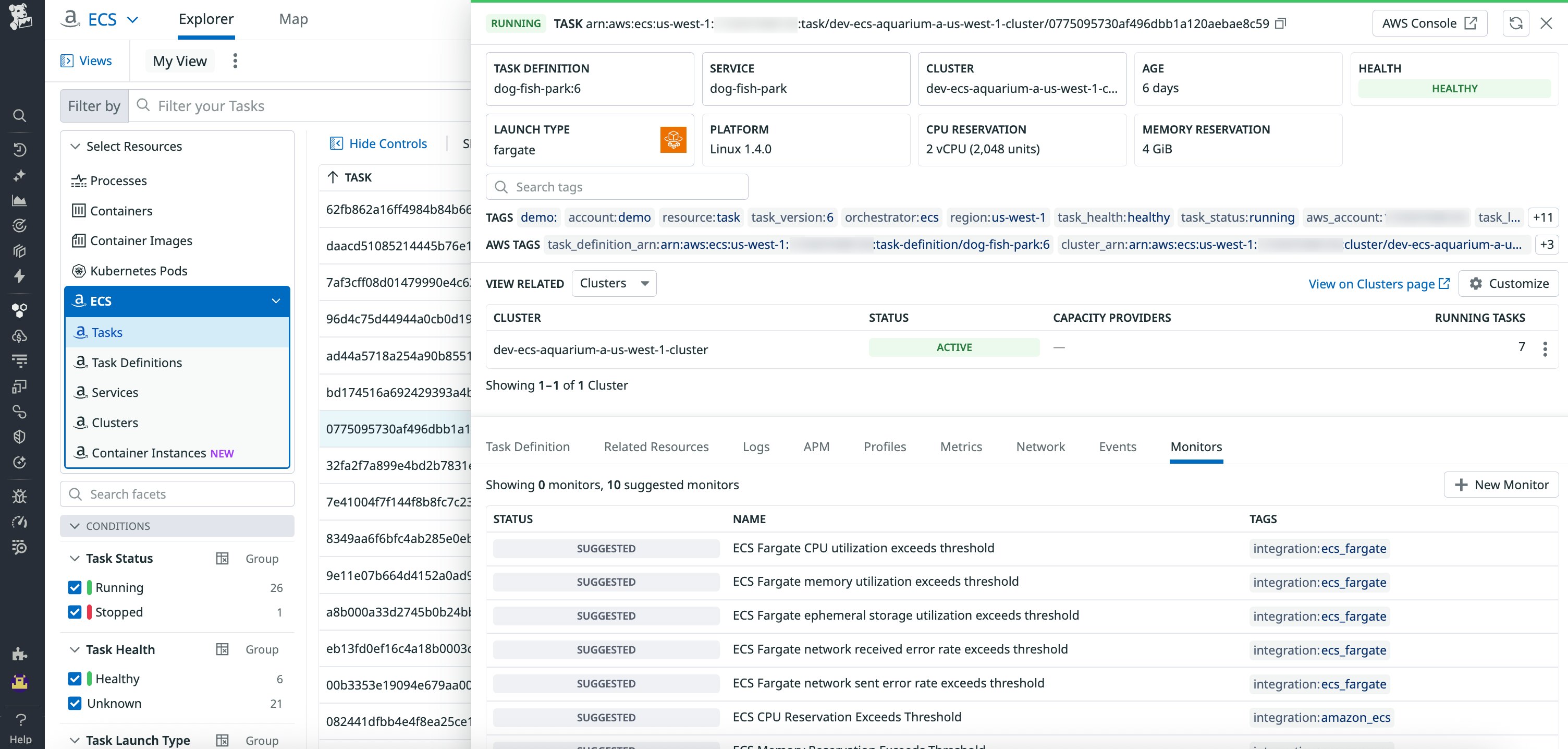Select the cloud cost dollar-cloud sidebar icon
This screenshot has height=749, width=1568.
(x=20, y=335)
